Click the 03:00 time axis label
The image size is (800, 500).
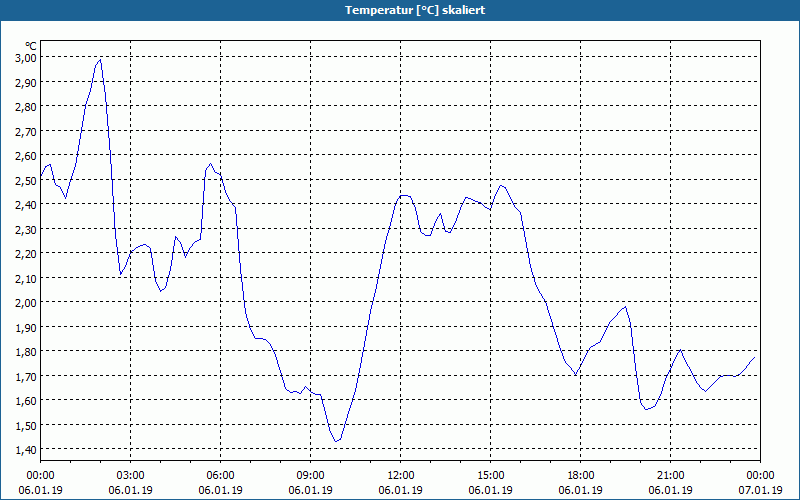[131, 476]
